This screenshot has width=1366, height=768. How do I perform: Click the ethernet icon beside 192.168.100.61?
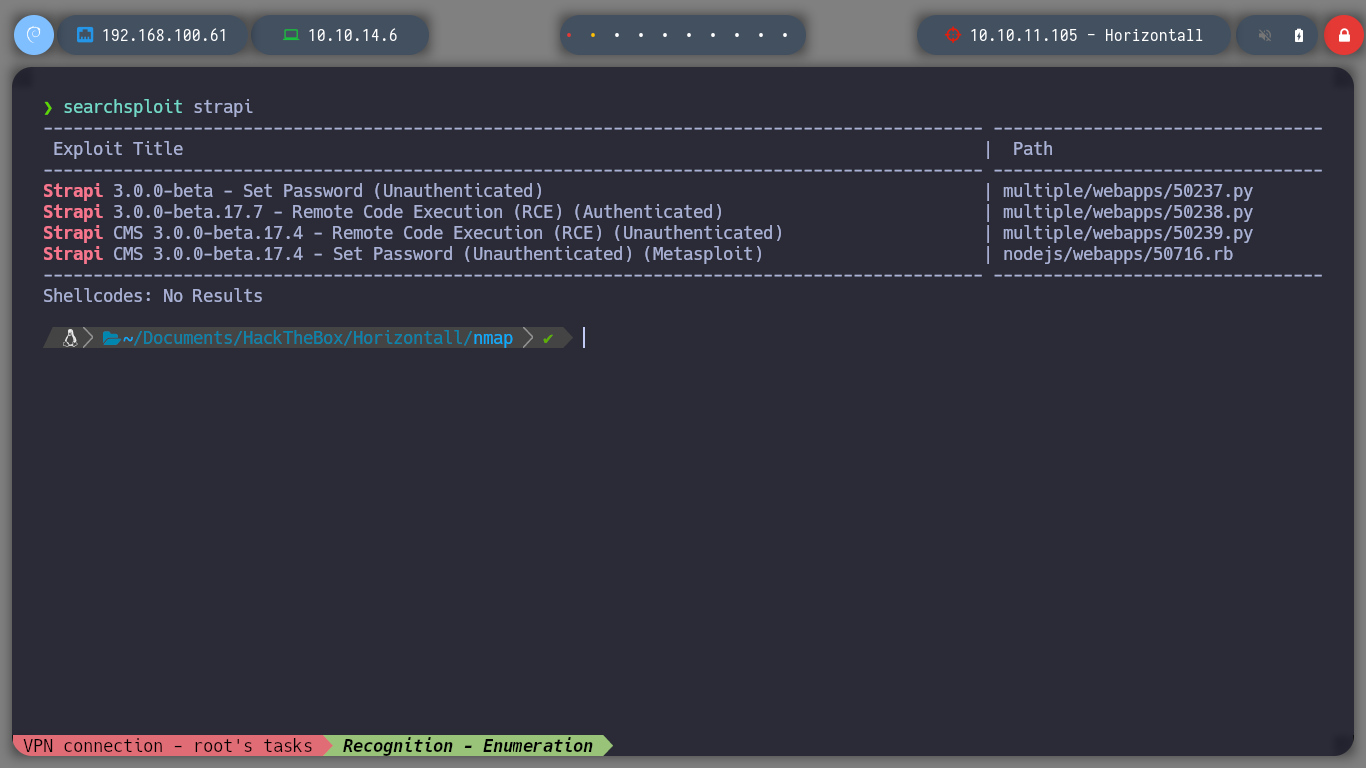[85, 35]
